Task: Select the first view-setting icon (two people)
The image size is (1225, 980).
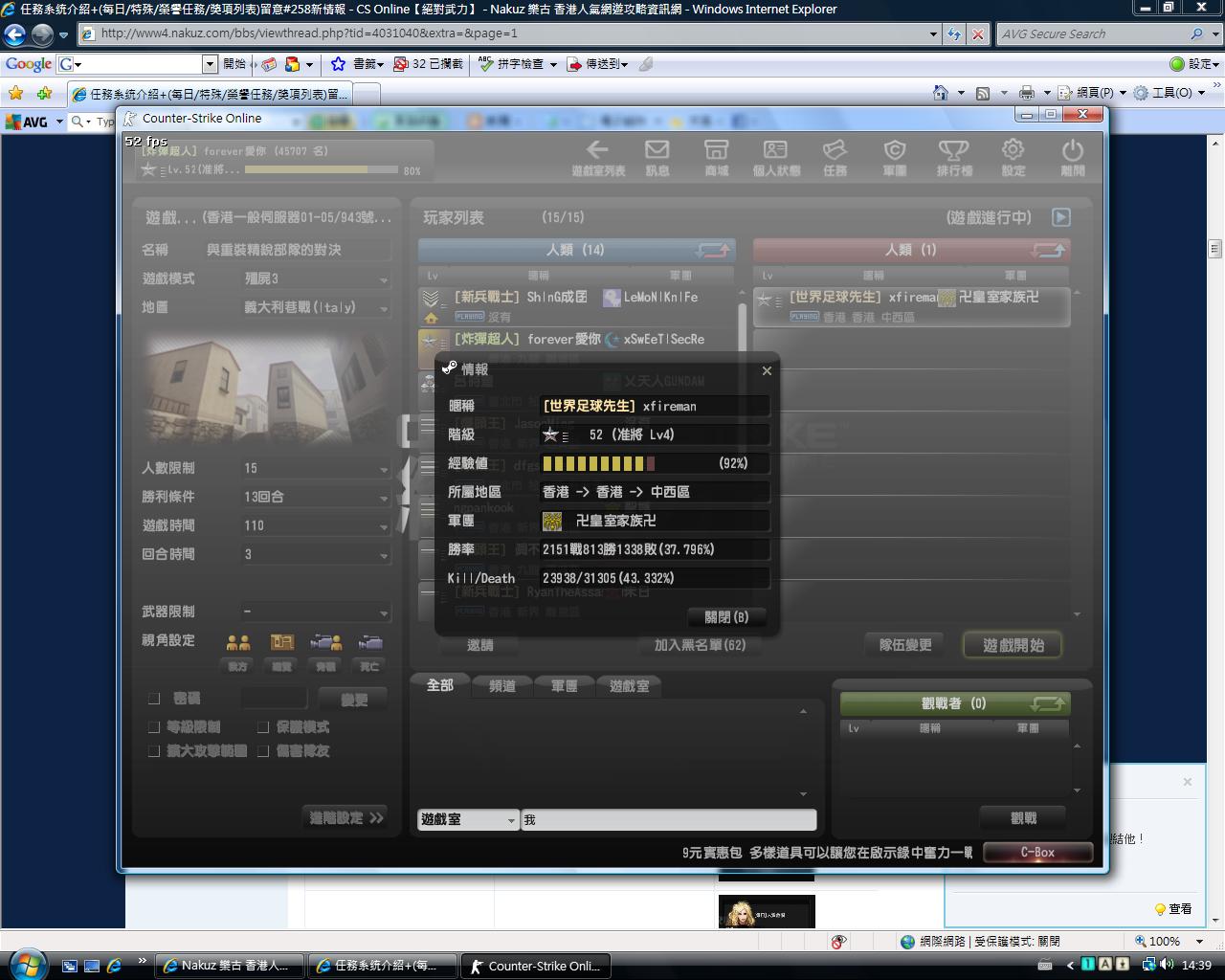Action: (237, 642)
